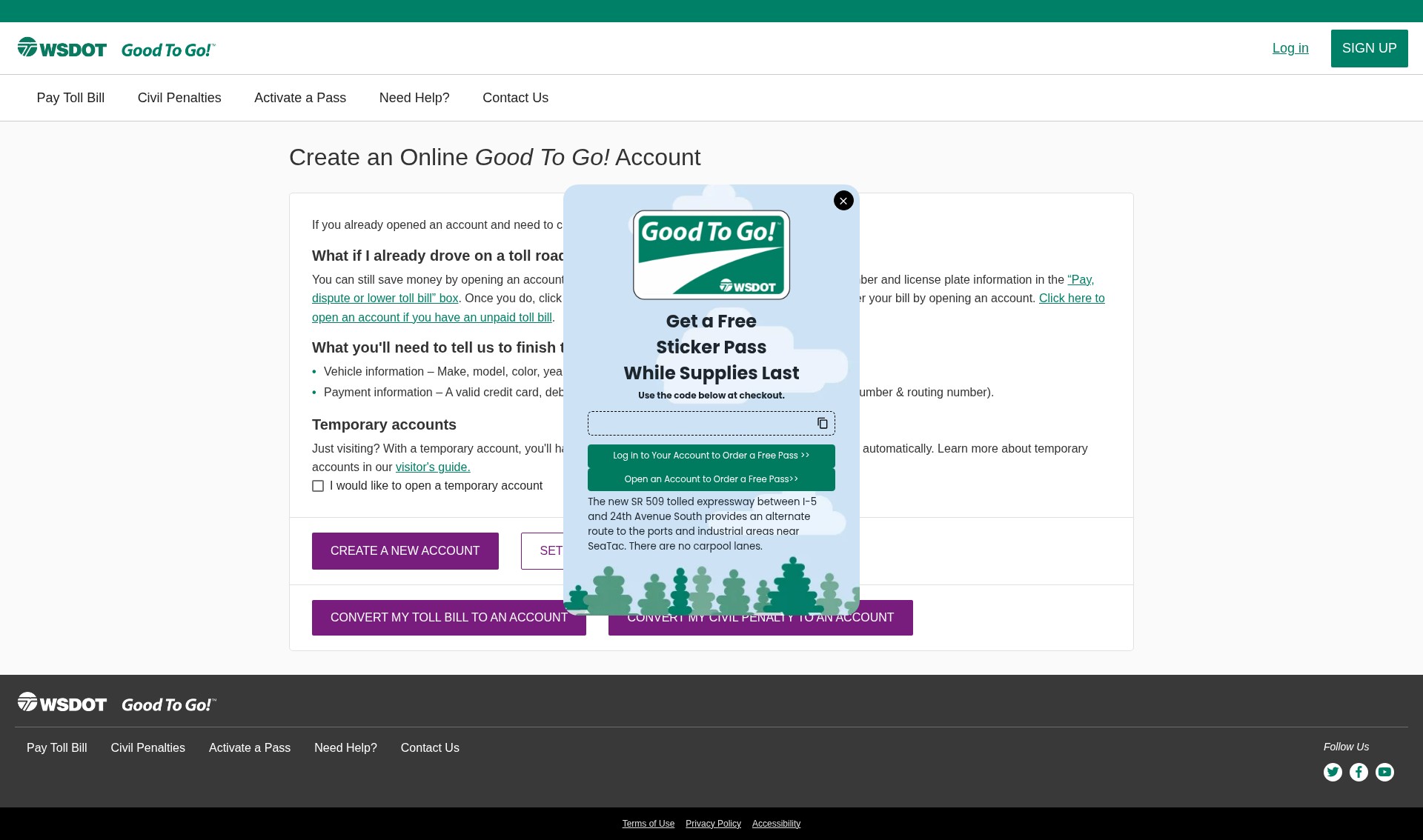Screen dimensions: 1423x840
Task: Click the Create an Online Good To Go! Account title
Action: tap(494, 157)
